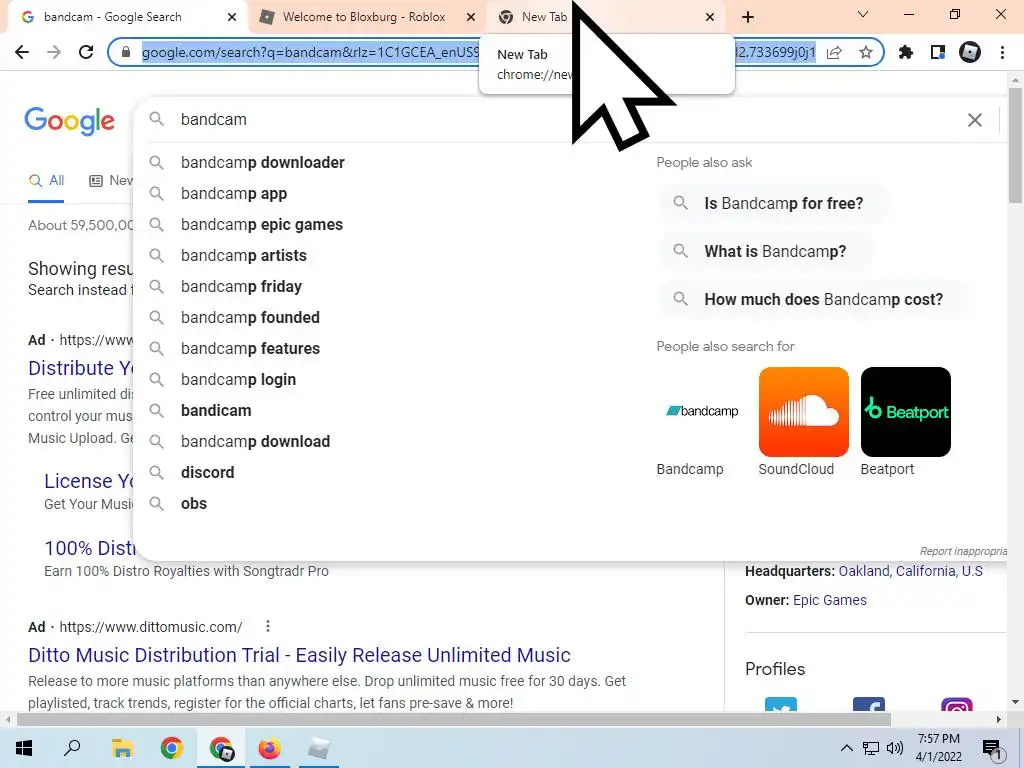The height and width of the screenshot is (768, 1024).
Task: Click the Chrome address bar URL
Action: [310, 52]
